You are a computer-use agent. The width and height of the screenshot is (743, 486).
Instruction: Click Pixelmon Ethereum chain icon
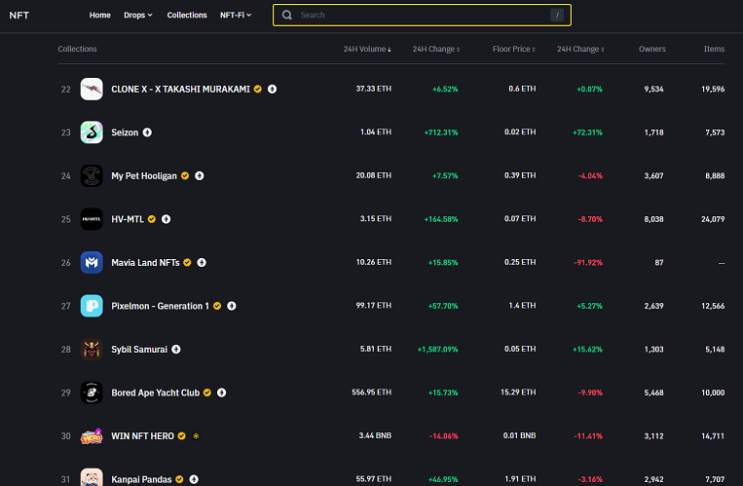(232, 306)
